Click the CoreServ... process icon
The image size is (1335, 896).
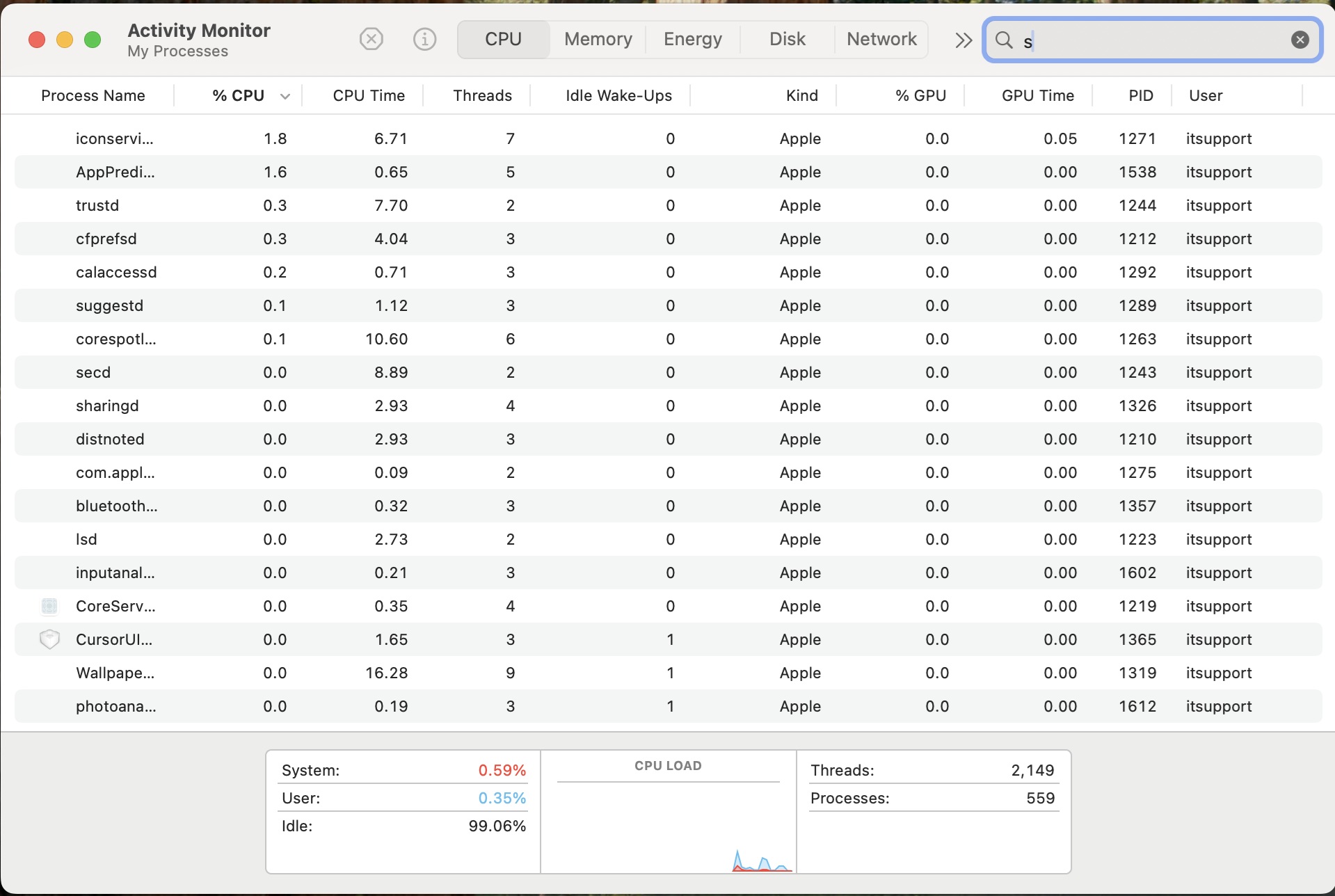49,606
